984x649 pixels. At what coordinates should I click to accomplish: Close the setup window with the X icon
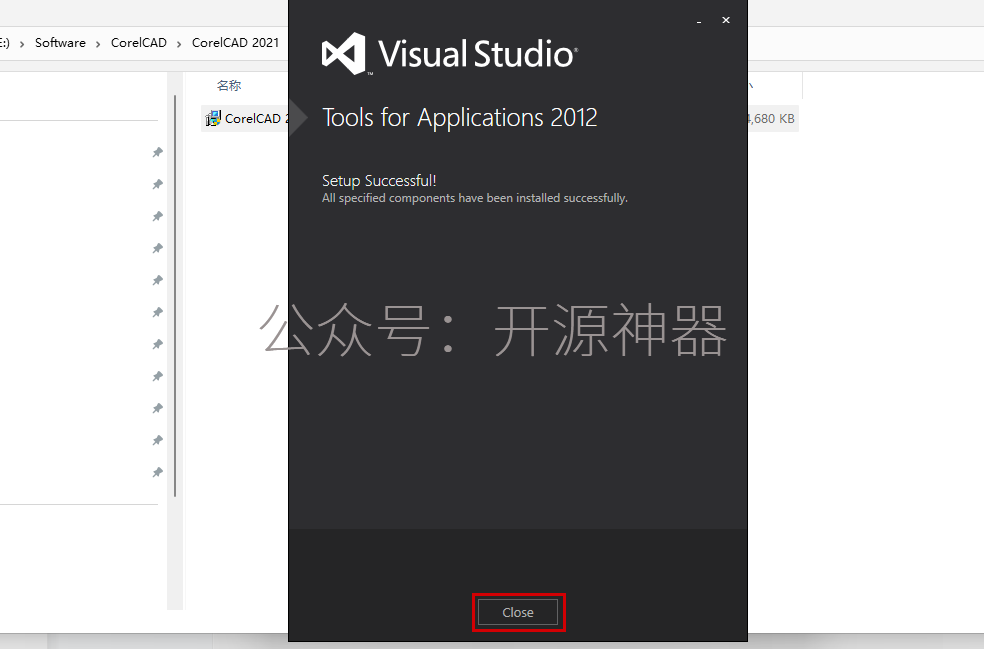point(726,20)
